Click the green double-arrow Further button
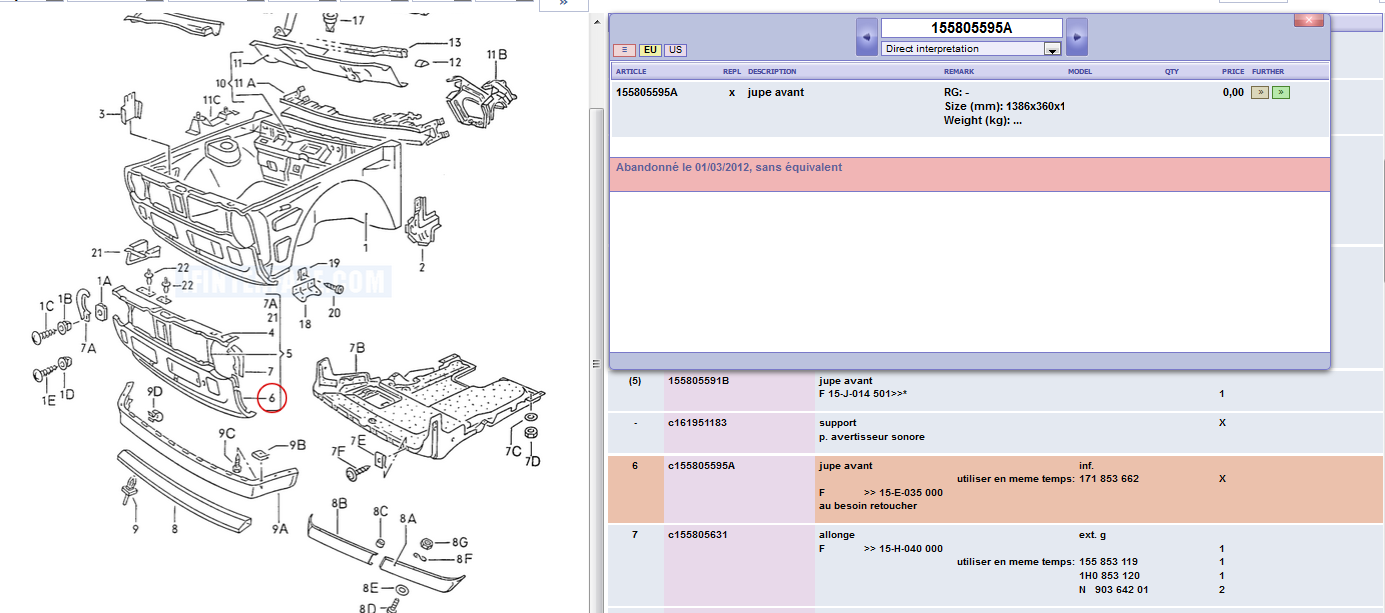Screen dimensions: 1385x613 pos(1280,93)
